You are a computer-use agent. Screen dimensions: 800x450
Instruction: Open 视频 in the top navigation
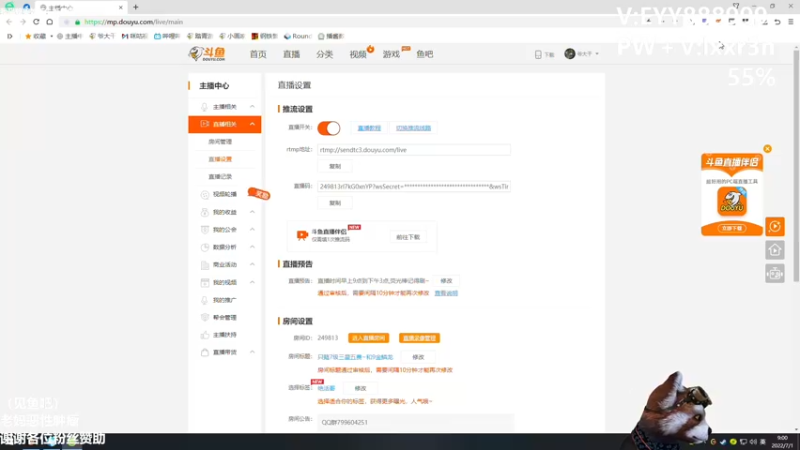point(358,54)
